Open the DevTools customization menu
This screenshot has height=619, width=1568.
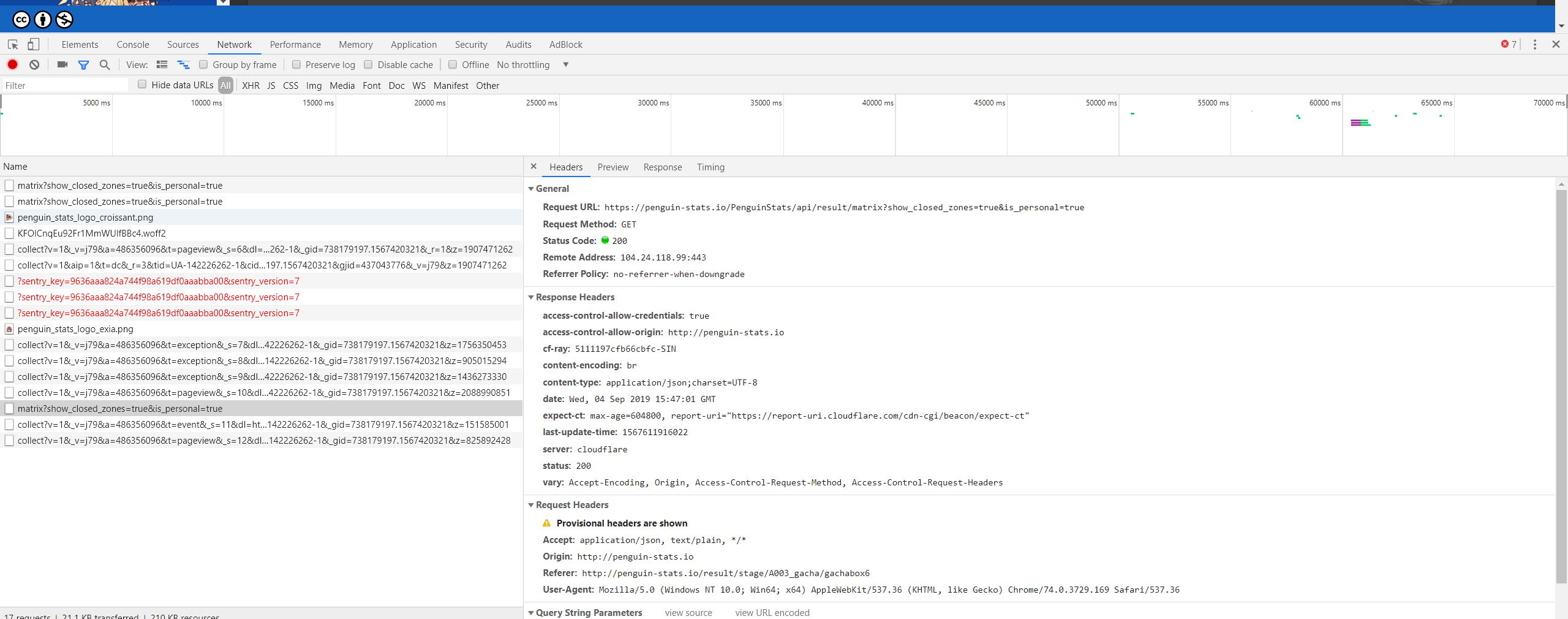pos(1536,44)
